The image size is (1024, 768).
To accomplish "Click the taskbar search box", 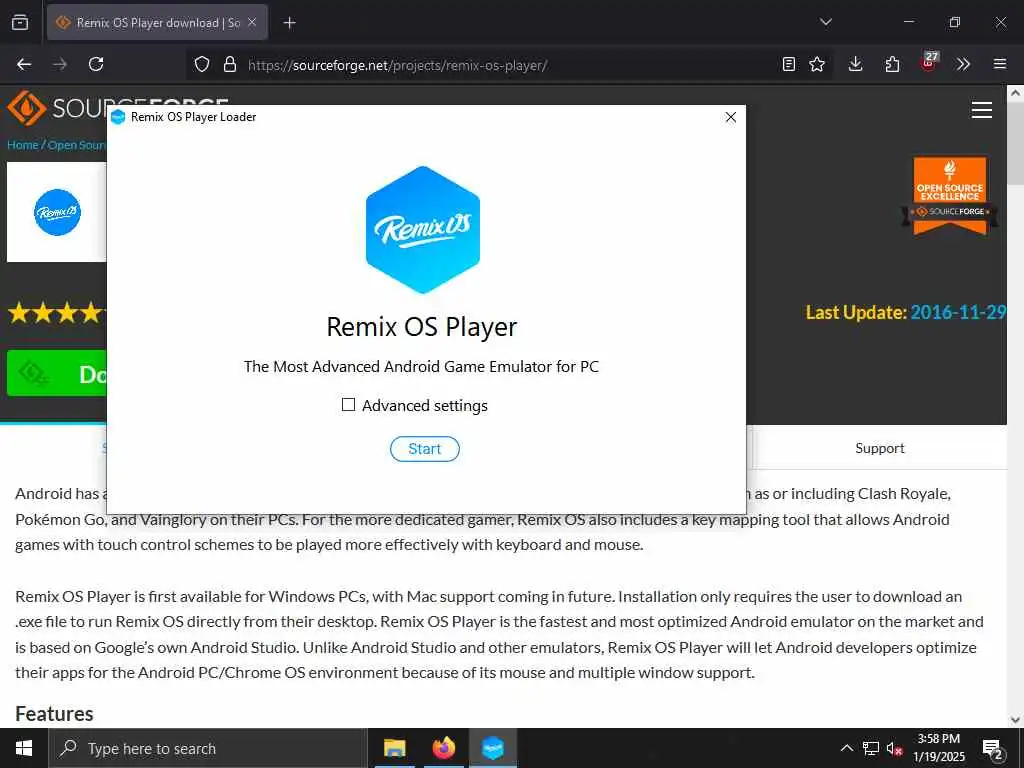I will point(208,748).
